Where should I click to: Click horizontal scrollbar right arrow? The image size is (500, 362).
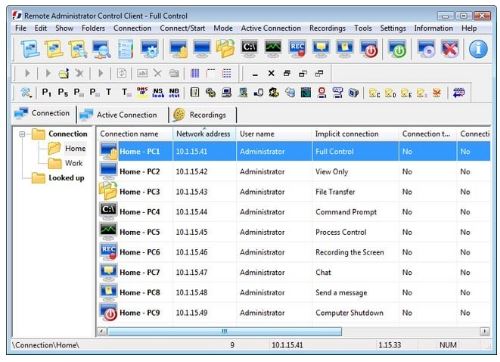(484, 331)
